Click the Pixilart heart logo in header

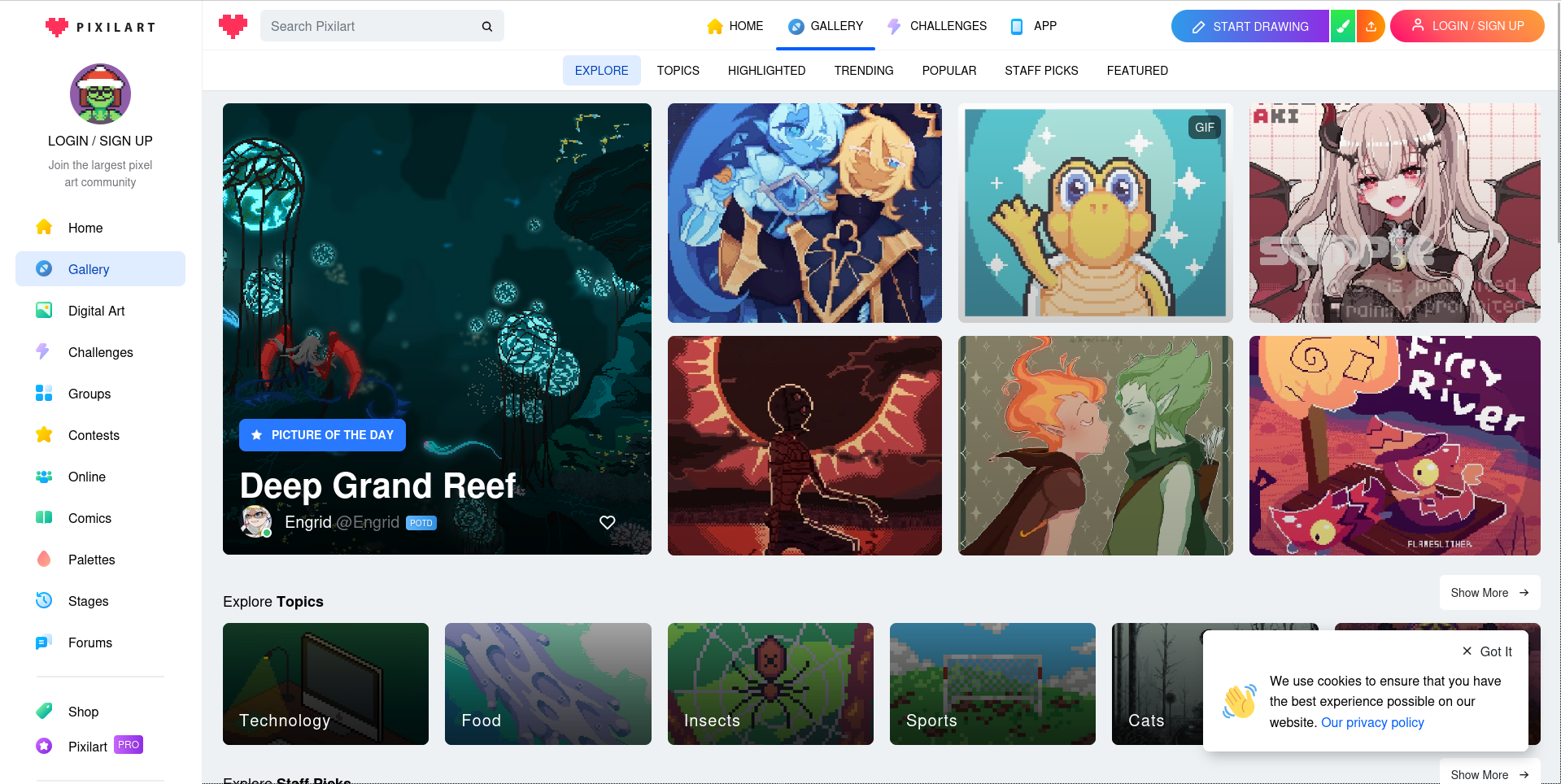233,26
